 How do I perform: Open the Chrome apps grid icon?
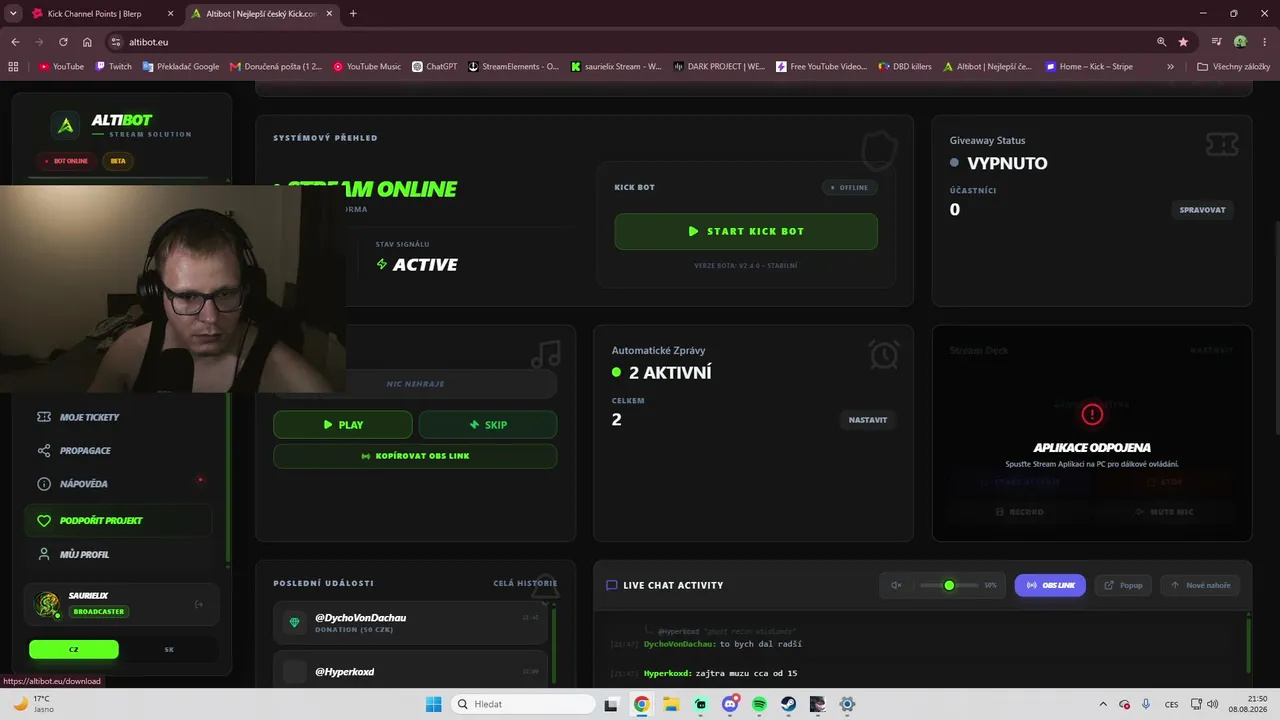pyautogui.click(x=13, y=67)
